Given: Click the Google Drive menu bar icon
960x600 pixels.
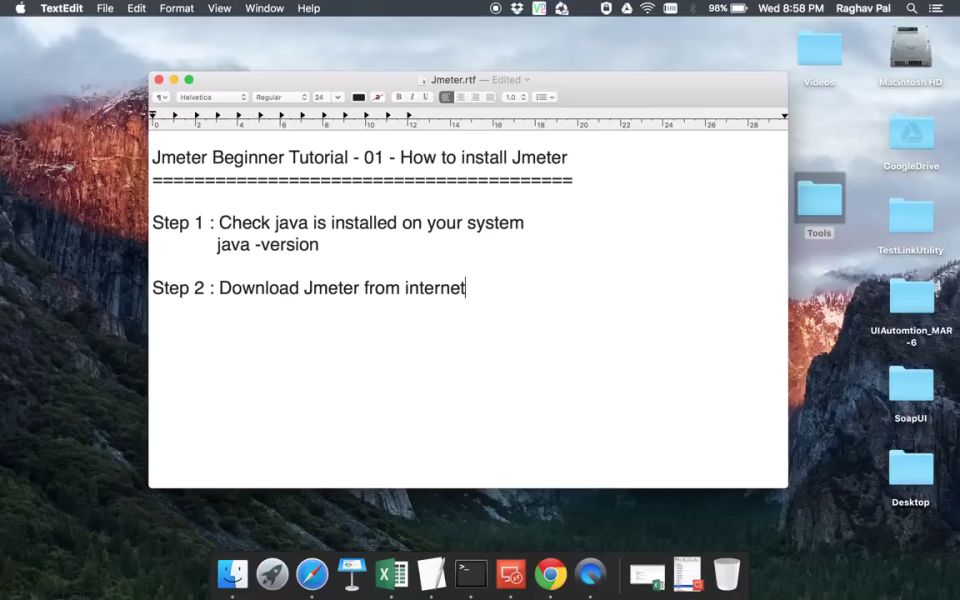Looking at the screenshot, I should click(626, 8).
